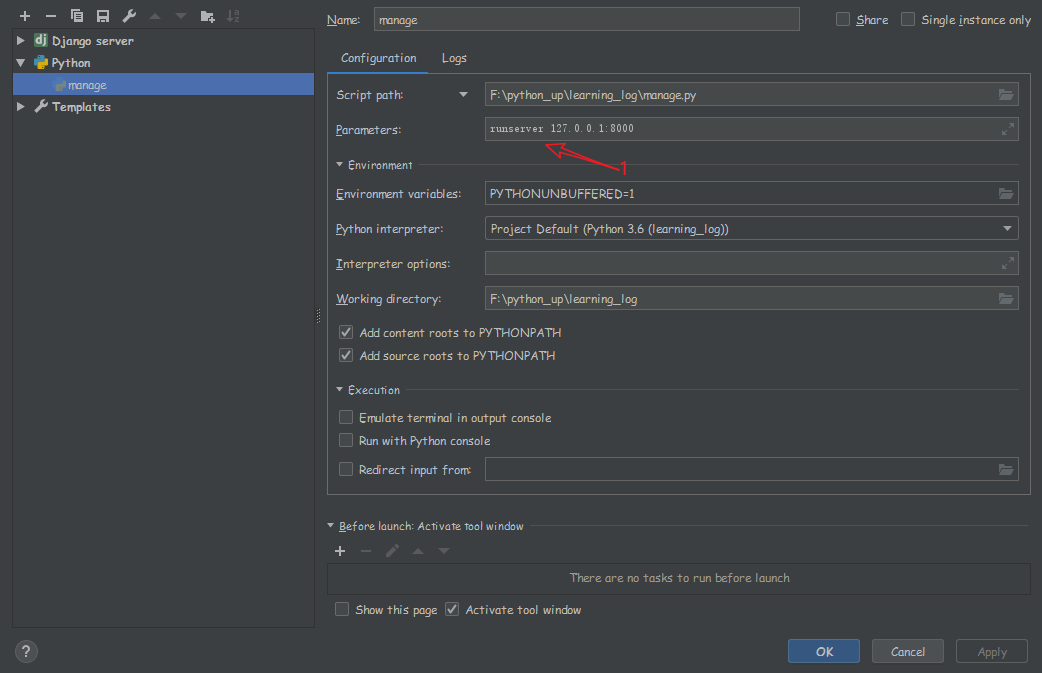Save configuration with the disk icon
1042x673 pixels.
(103, 16)
